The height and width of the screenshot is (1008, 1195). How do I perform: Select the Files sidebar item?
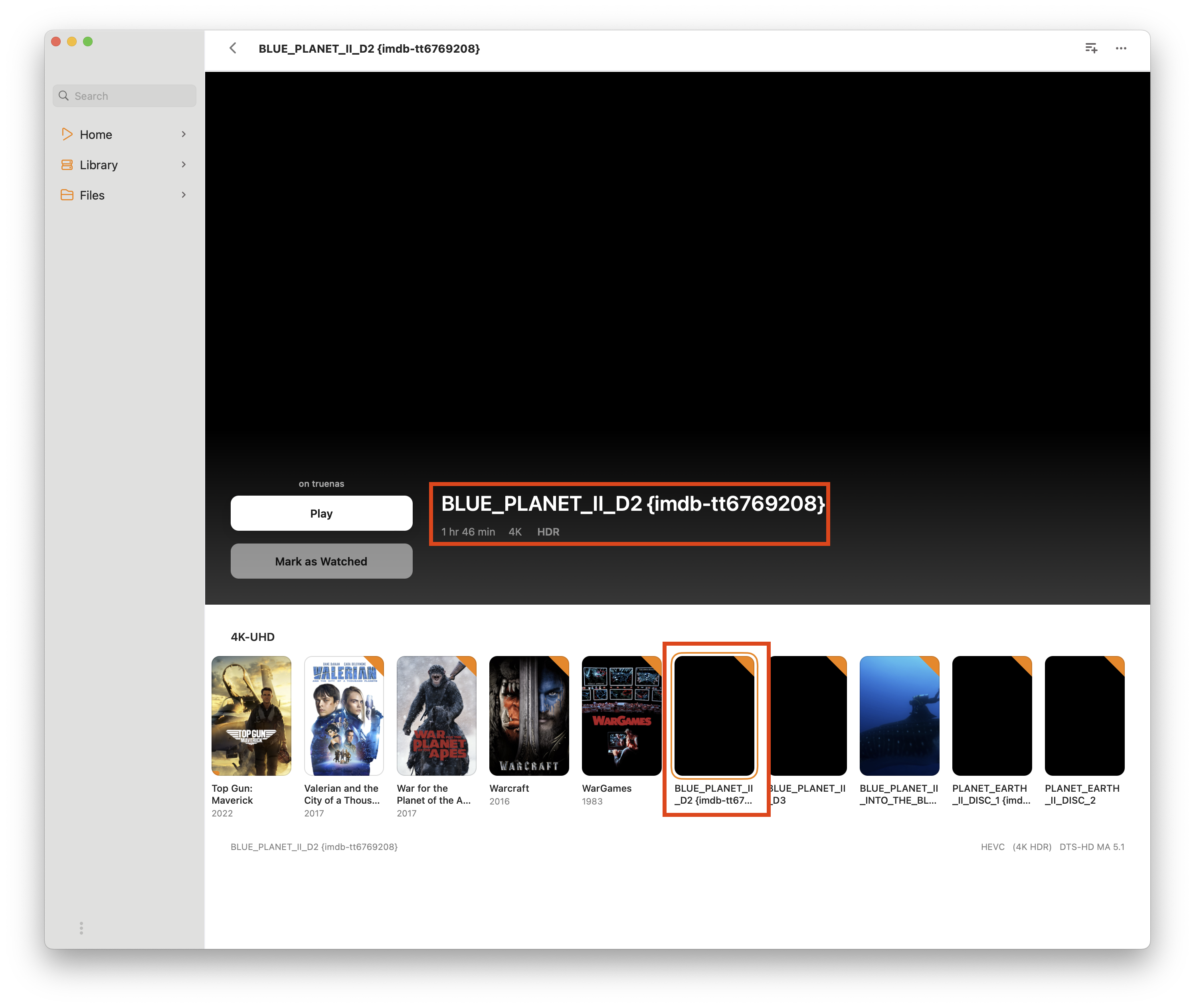coord(92,196)
